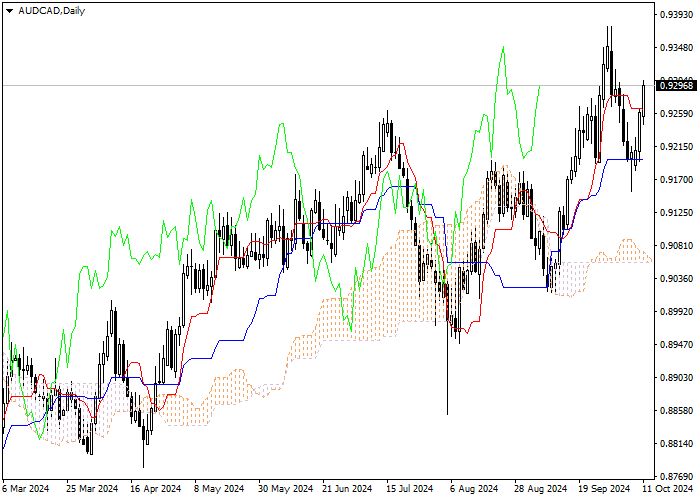The width and height of the screenshot is (700, 500).
Task: Click the 6 Aug 2024 date label
Action: coord(474,489)
